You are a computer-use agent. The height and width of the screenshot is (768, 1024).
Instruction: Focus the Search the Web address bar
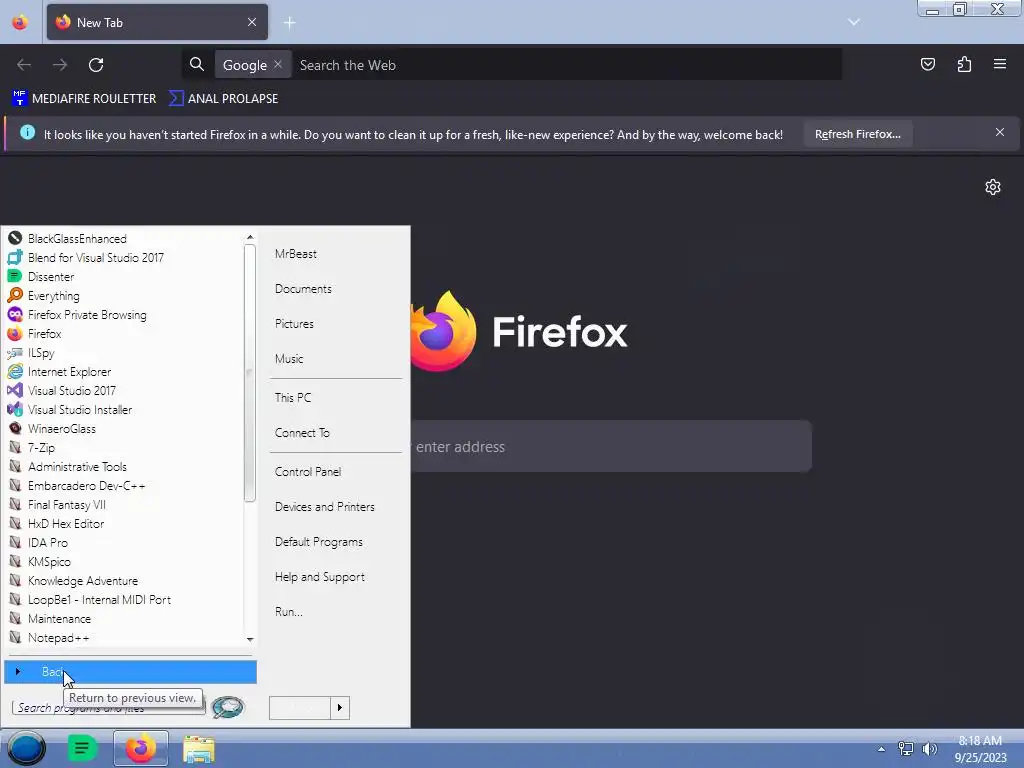pos(566,65)
